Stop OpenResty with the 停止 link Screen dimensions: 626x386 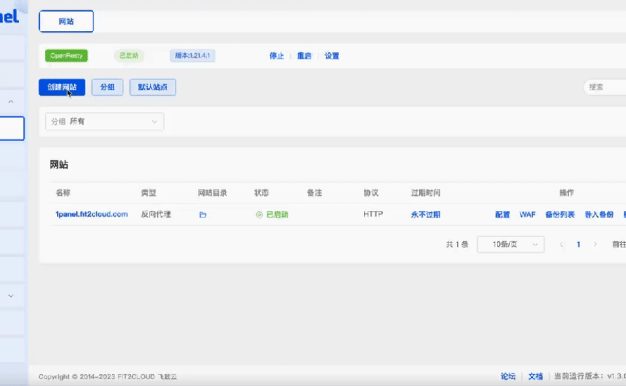click(x=276, y=56)
